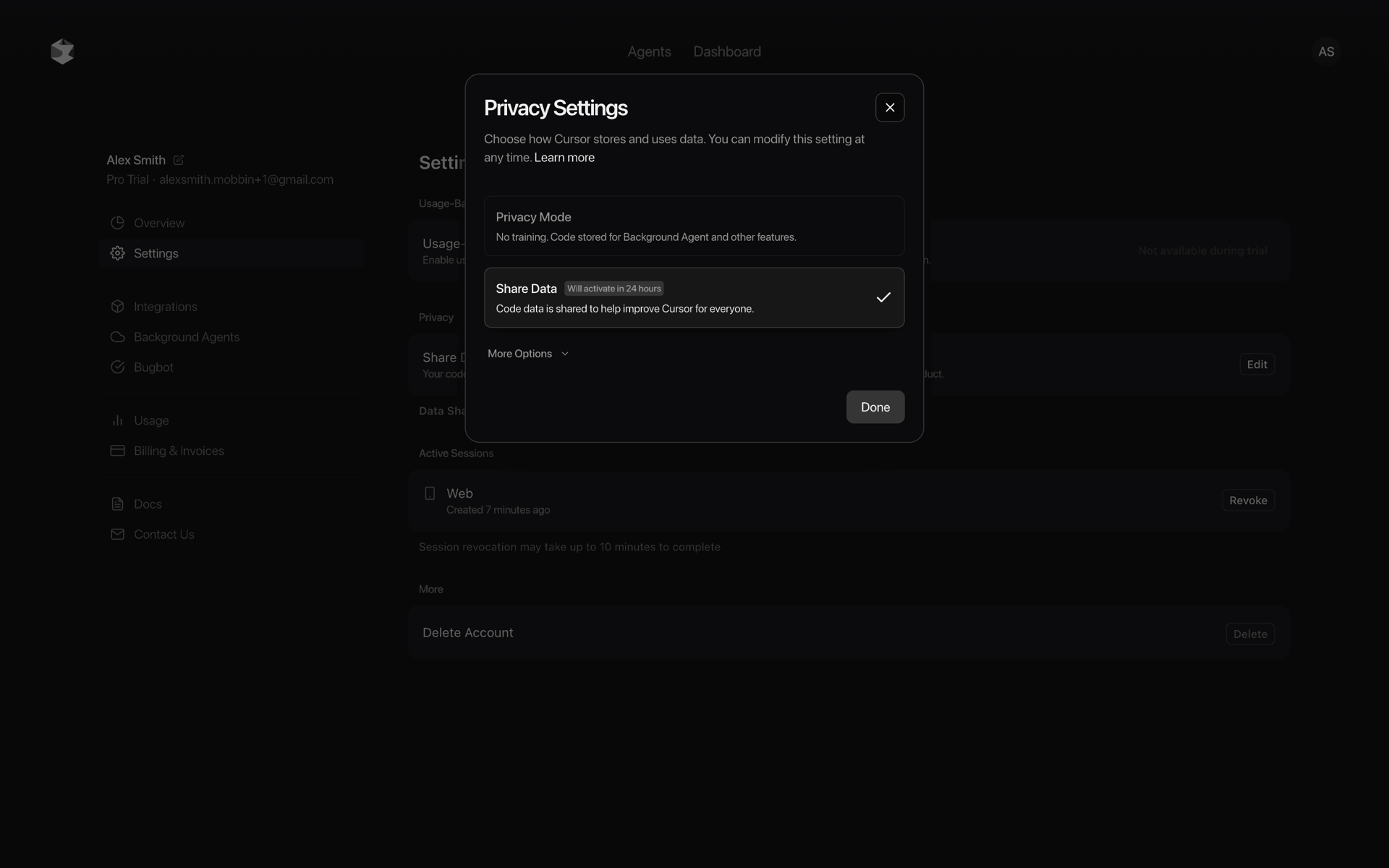
Task: Open Usage label in sidebar
Action: point(151,420)
